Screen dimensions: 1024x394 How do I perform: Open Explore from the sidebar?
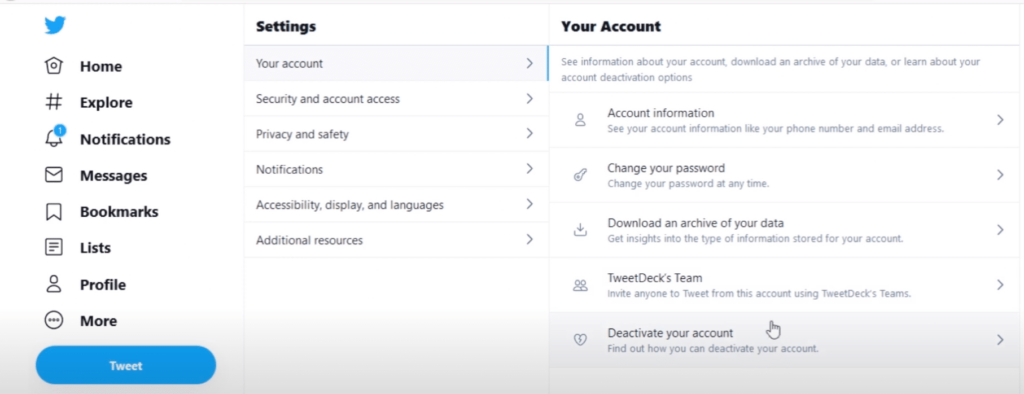click(106, 103)
